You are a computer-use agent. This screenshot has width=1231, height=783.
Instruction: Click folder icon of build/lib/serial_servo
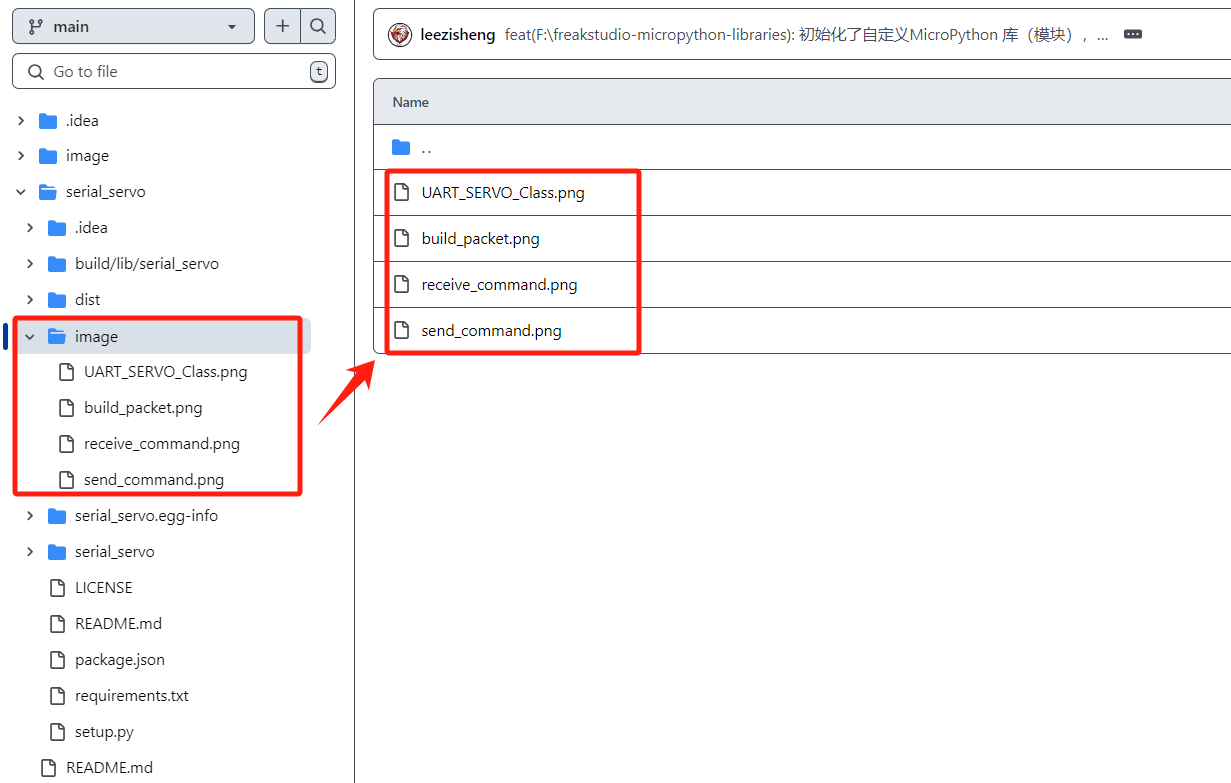[57, 264]
